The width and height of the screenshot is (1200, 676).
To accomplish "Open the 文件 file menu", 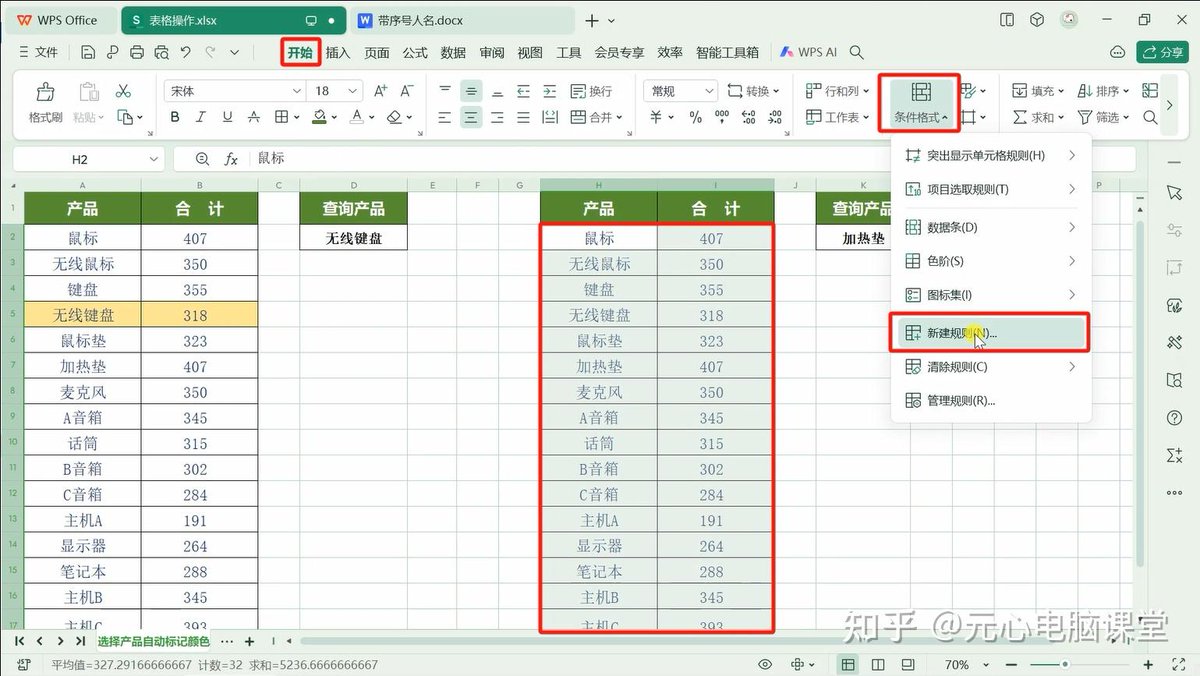I will coord(38,52).
